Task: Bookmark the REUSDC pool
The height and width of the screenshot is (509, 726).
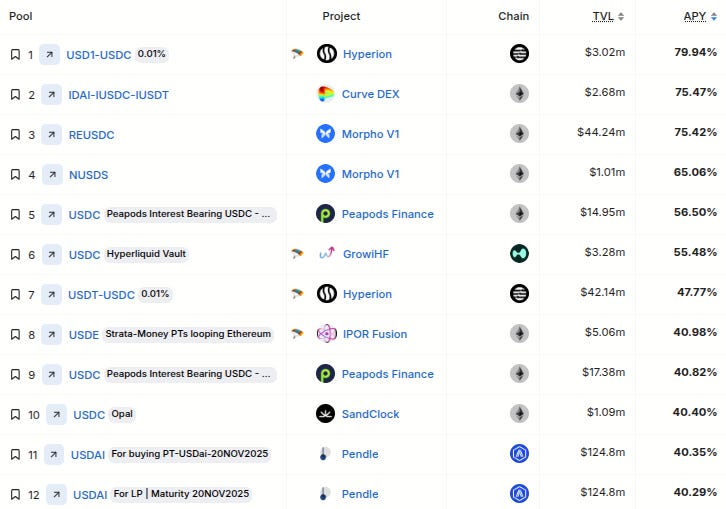Action: point(15,135)
